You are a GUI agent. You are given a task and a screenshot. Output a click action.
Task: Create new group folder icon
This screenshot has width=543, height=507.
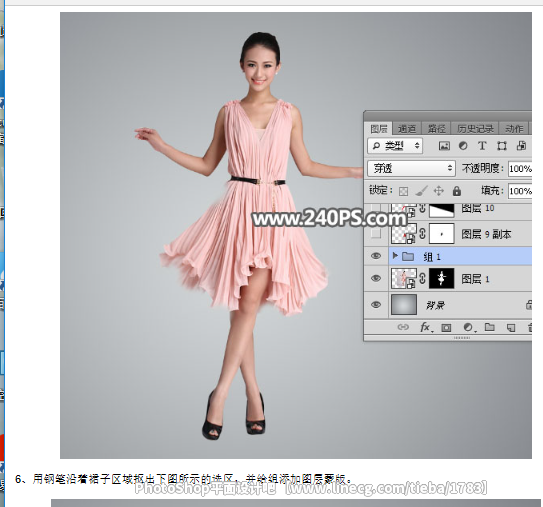pyautogui.click(x=489, y=327)
